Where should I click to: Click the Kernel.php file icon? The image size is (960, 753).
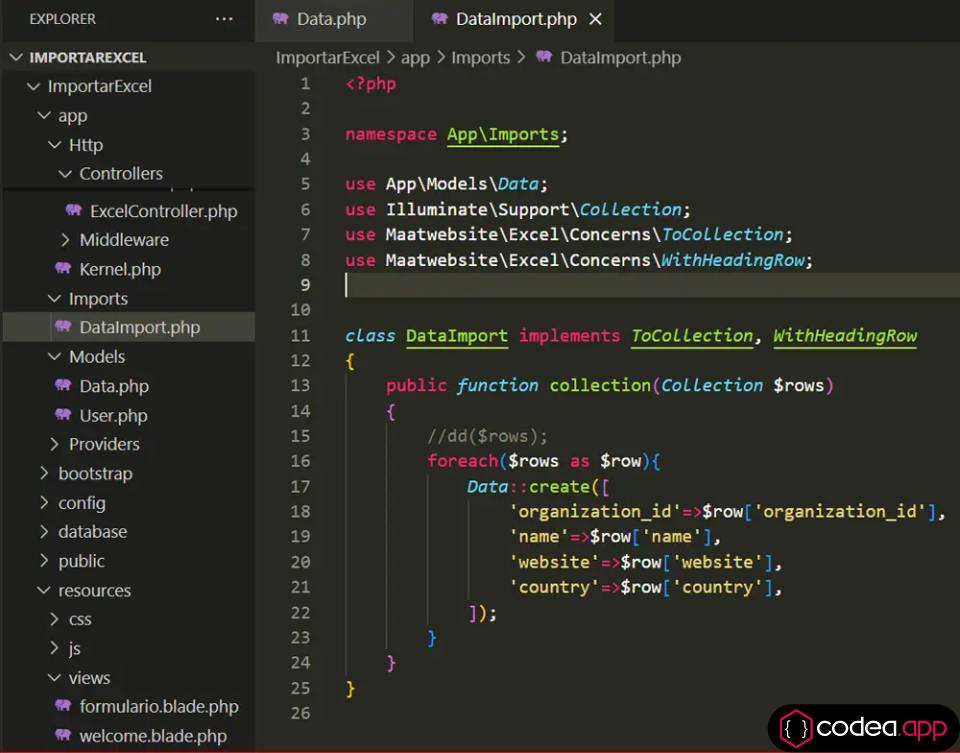[x=63, y=269]
